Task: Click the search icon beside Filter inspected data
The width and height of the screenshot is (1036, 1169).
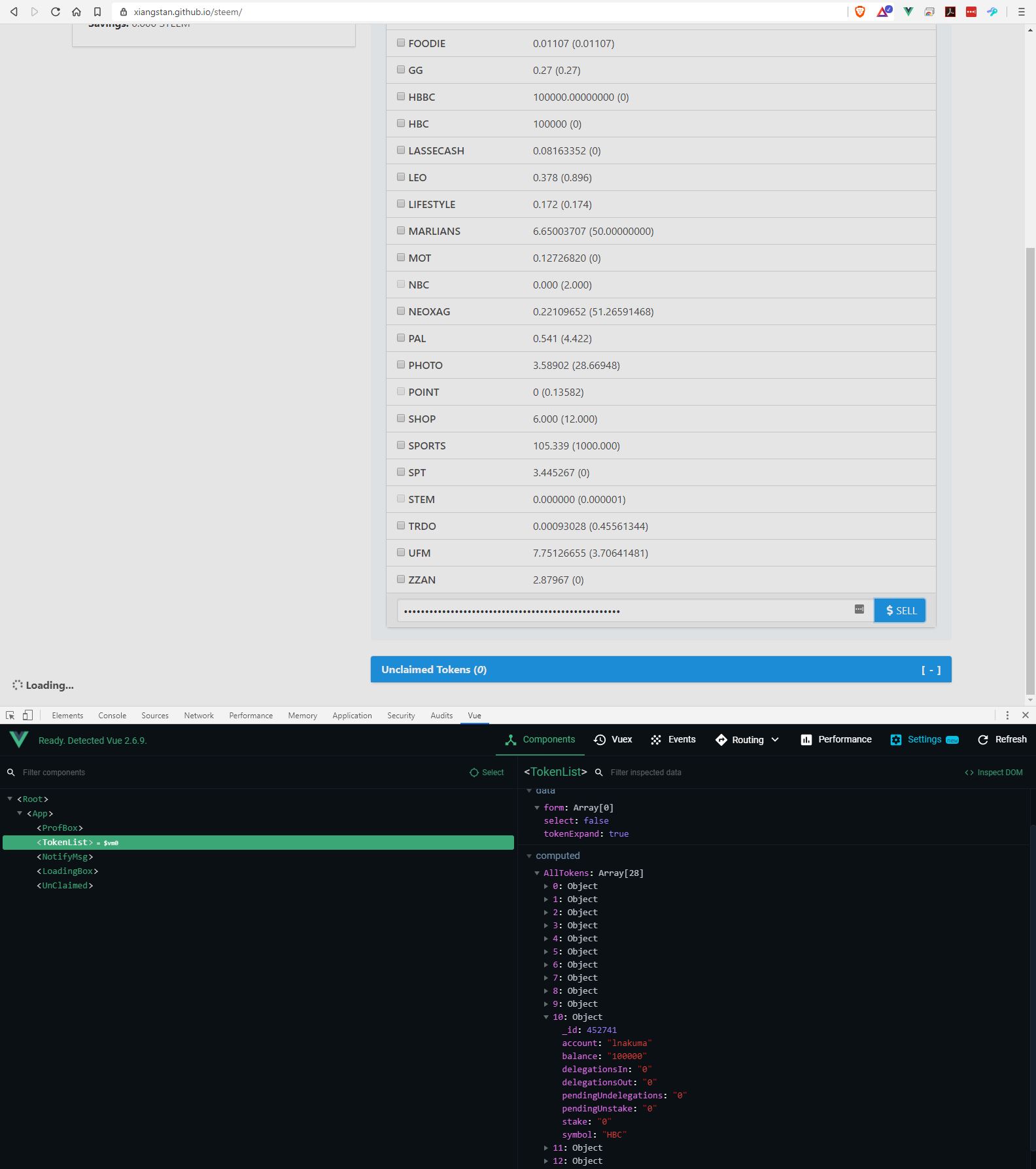Action: (x=598, y=773)
